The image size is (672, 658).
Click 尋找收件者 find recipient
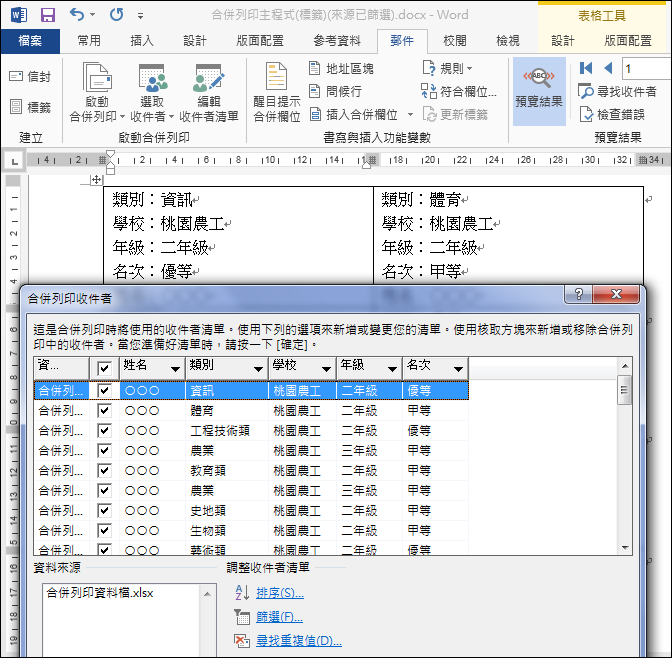coord(617,91)
